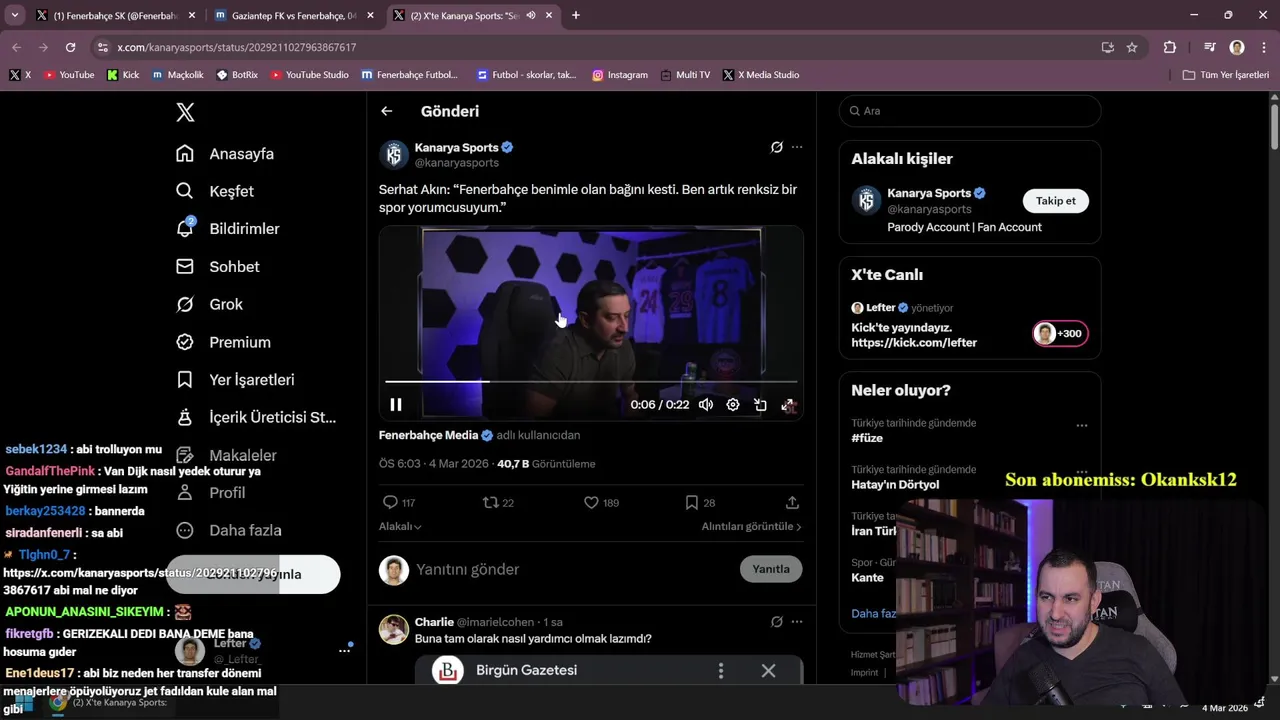Follow Kanarya Sports with Takip et
This screenshot has height=720, width=1280.
click(1055, 201)
